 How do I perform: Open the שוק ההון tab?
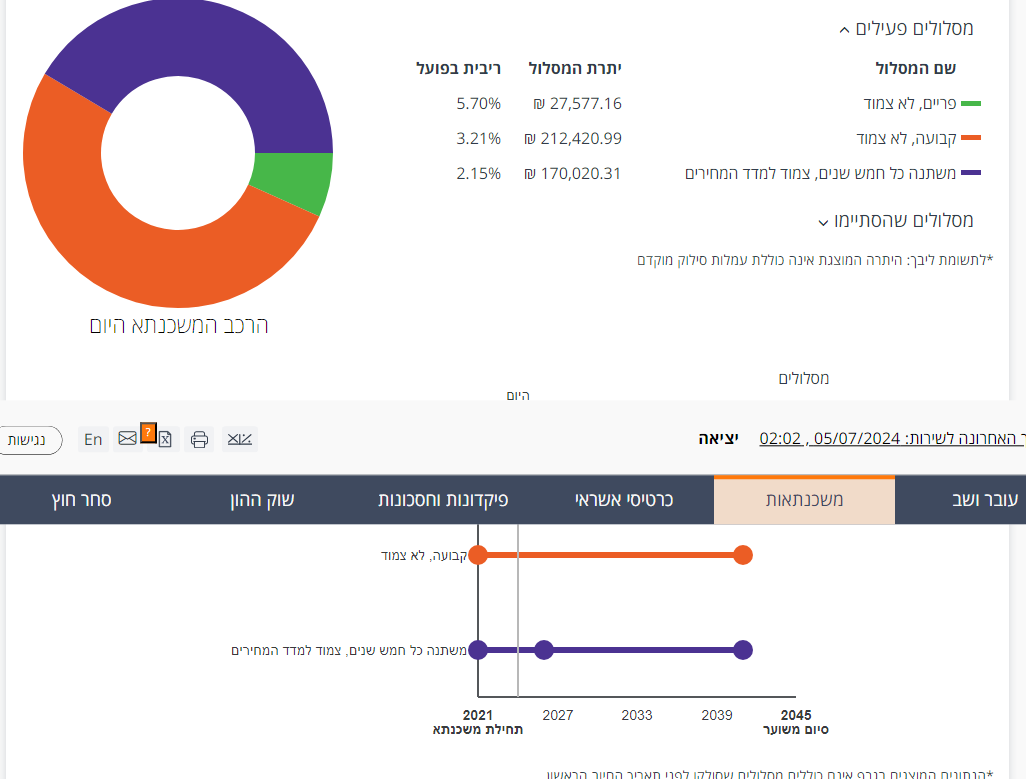(262, 500)
